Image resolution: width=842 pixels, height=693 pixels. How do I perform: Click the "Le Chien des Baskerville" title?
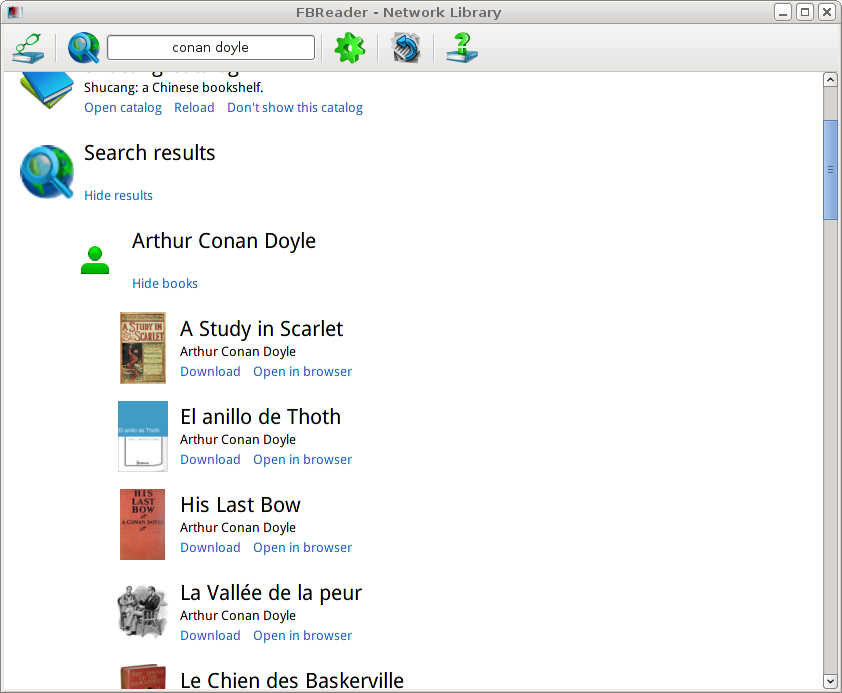point(292,680)
